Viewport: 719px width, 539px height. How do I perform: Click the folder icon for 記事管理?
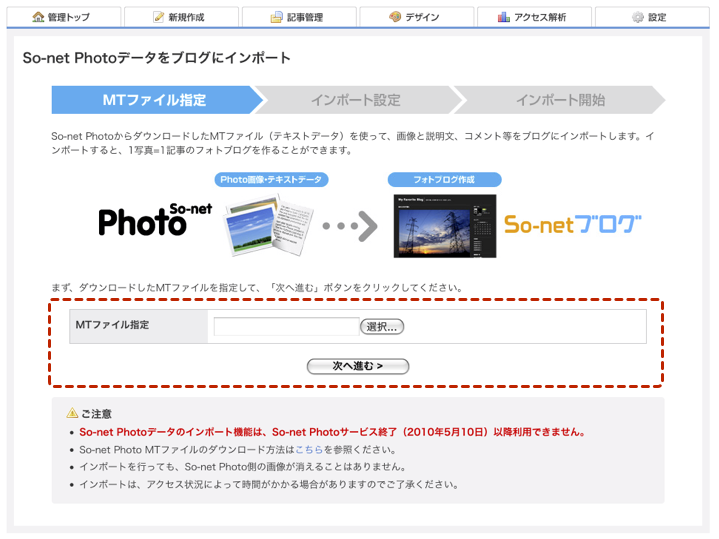click(x=277, y=17)
